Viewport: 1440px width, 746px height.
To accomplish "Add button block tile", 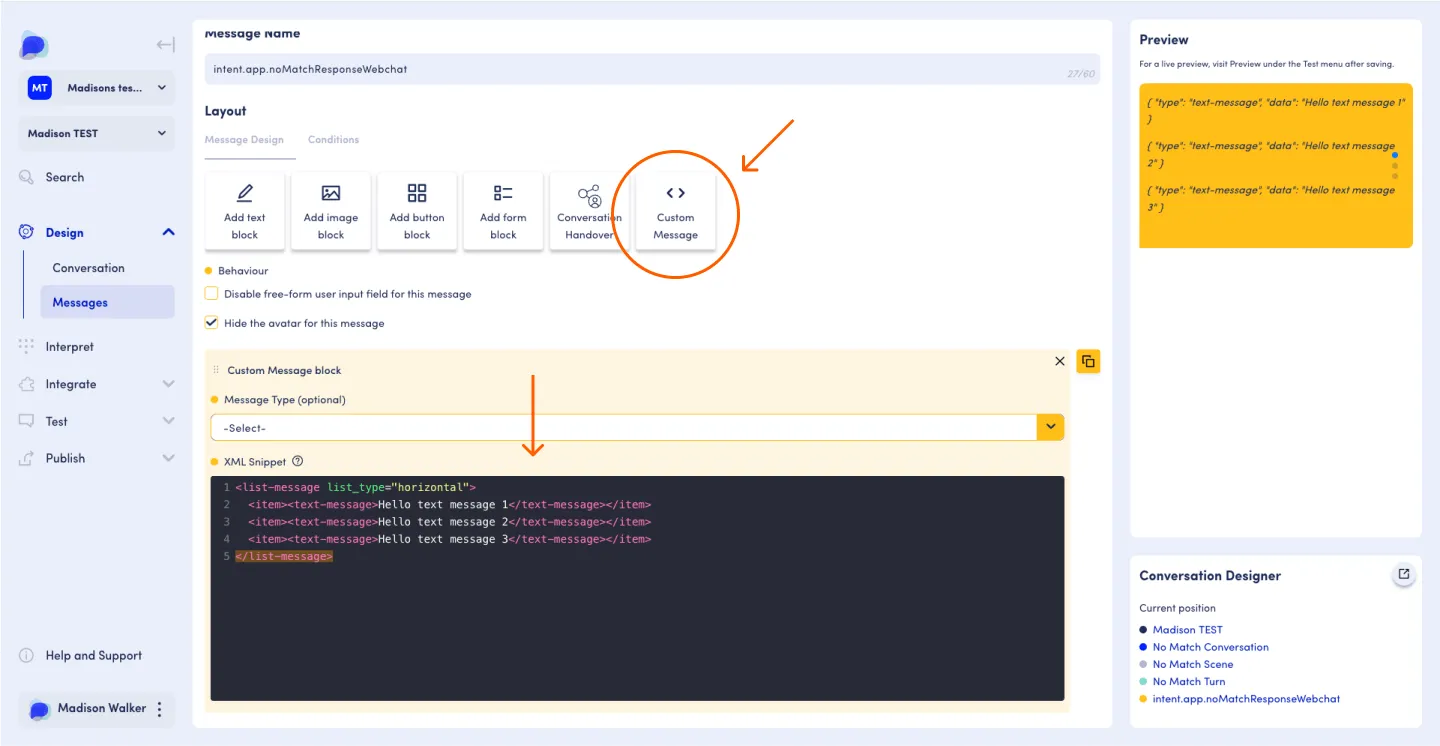I will tap(417, 211).
